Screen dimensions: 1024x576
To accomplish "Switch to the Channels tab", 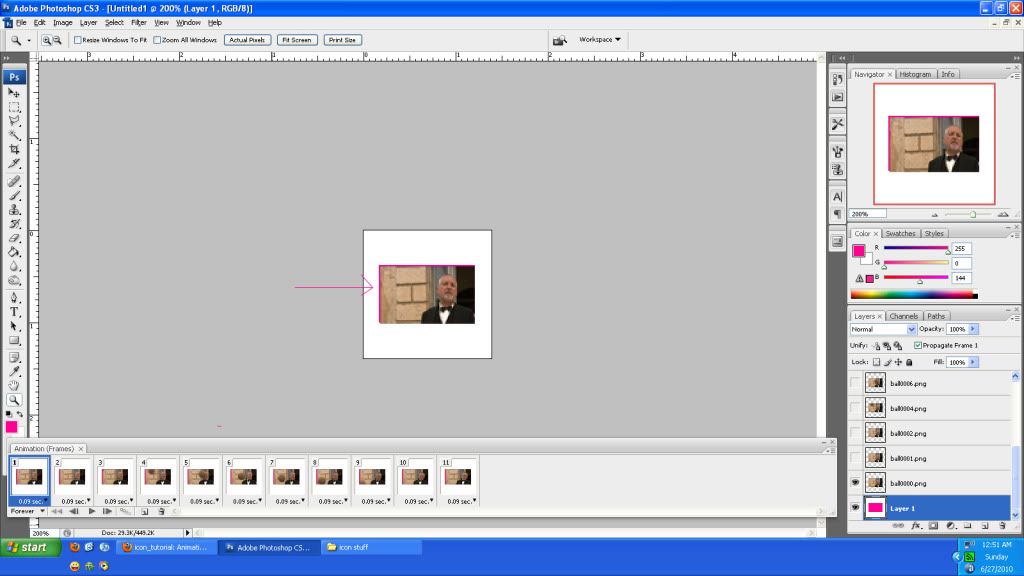I will 903,316.
